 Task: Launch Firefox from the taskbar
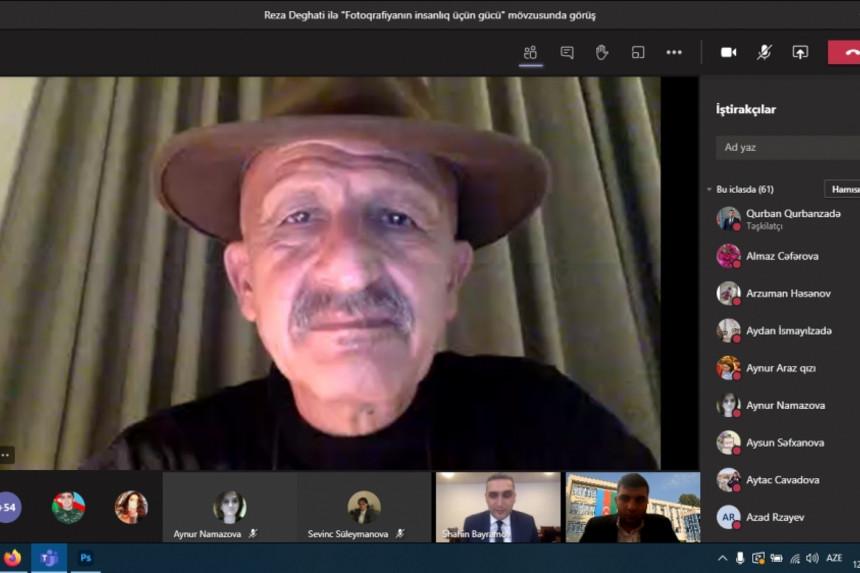pyautogui.click(x=12, y=558)
